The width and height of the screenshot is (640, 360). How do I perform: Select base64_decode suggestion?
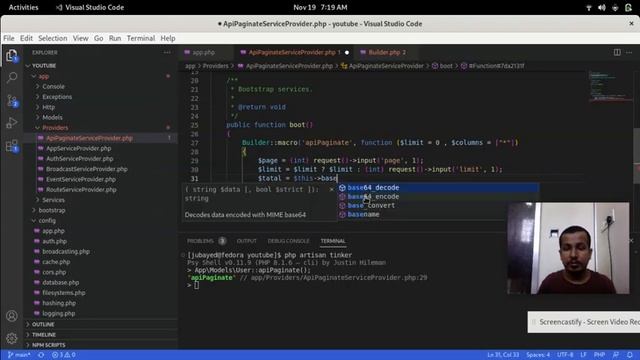click(x=438, y=188)
